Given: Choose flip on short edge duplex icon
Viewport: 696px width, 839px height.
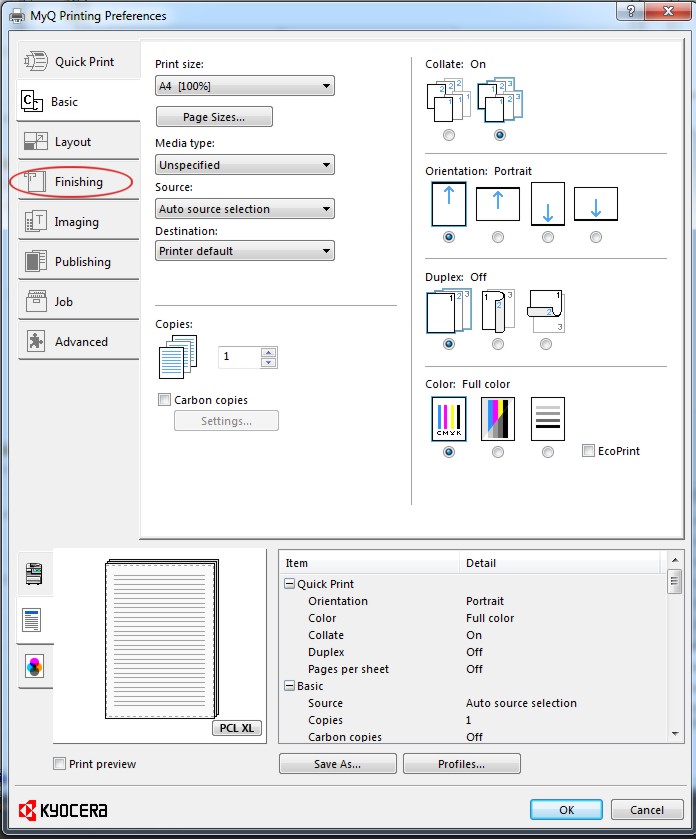Looking at the screenshot, I should [545, 311].
